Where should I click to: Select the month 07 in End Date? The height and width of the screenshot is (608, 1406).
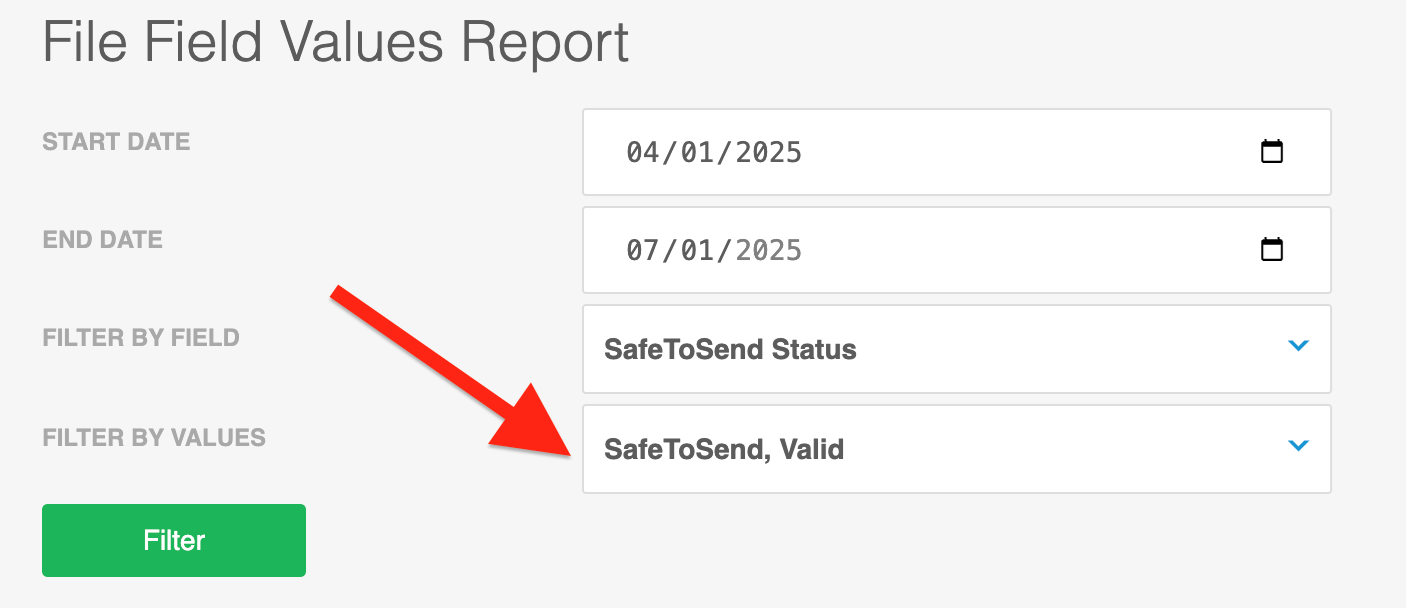[644, 249]
